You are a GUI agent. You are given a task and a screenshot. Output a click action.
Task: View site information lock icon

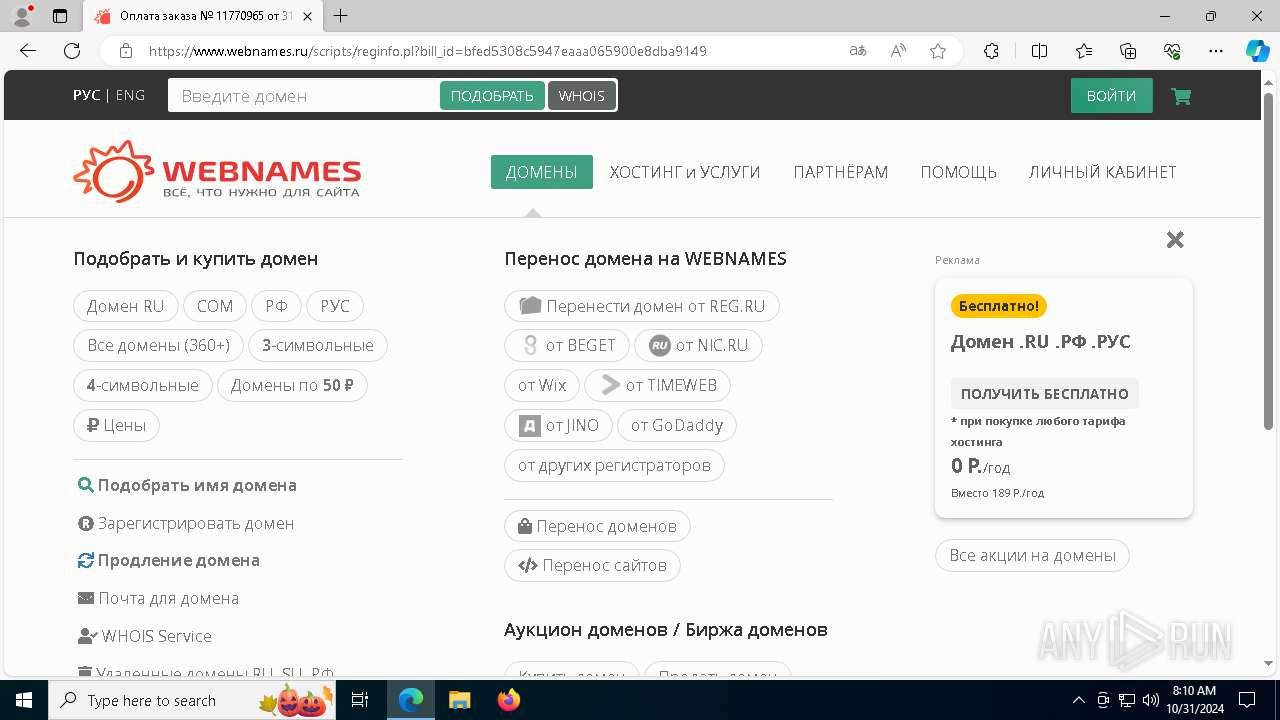coord(126,51)
